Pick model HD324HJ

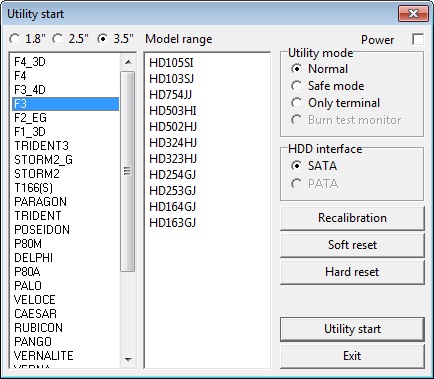pos(173,143)
